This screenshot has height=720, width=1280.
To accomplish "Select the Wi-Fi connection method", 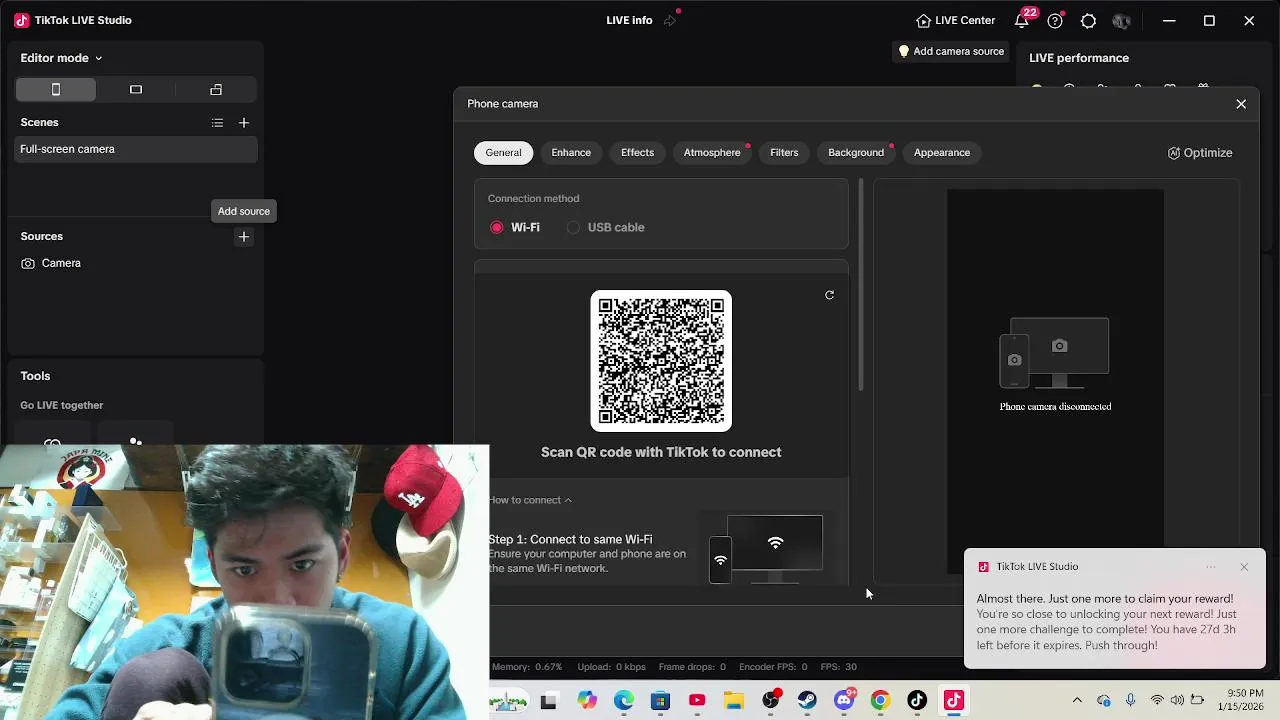I will (x=515, y=227).
